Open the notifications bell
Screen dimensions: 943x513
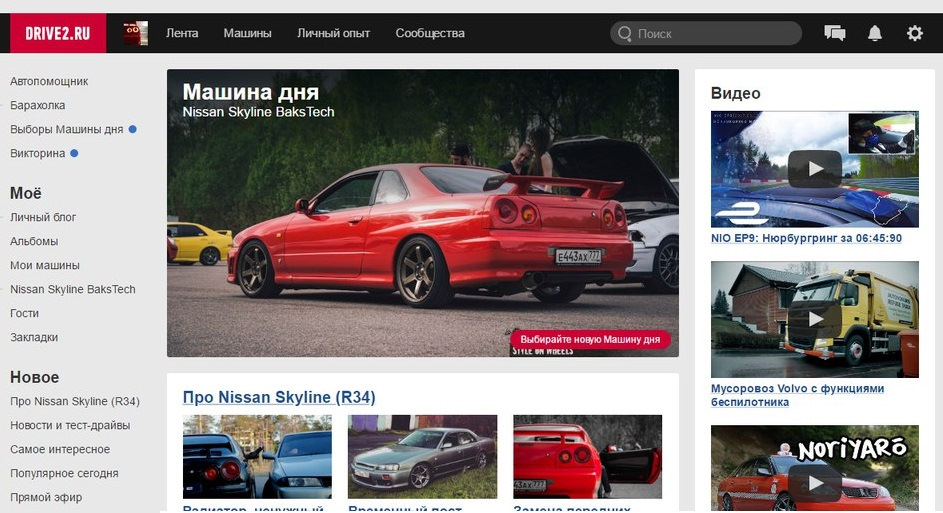874,33
